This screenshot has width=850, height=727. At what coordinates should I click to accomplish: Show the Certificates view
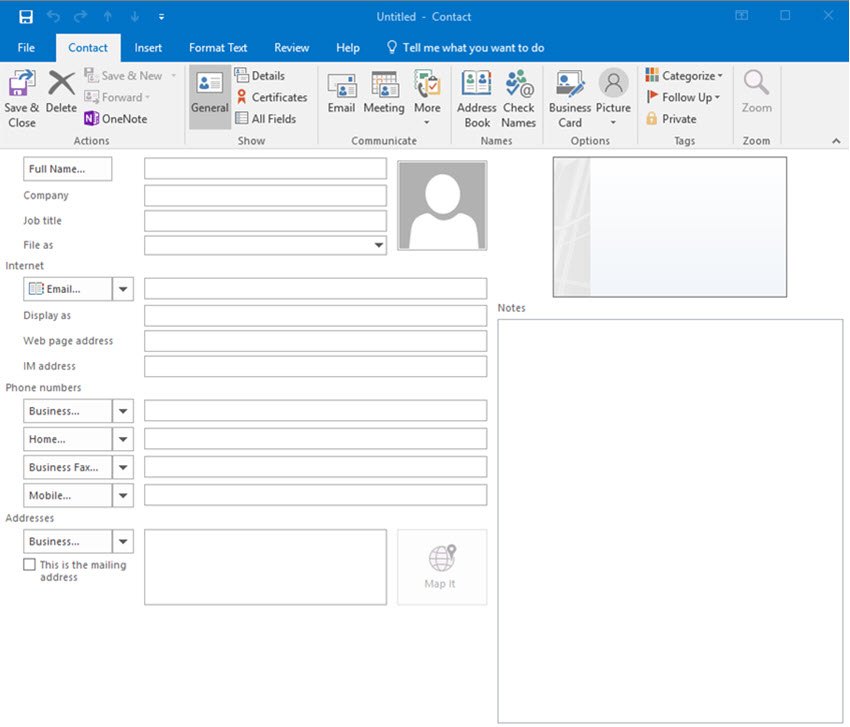[x=271, y=97]
